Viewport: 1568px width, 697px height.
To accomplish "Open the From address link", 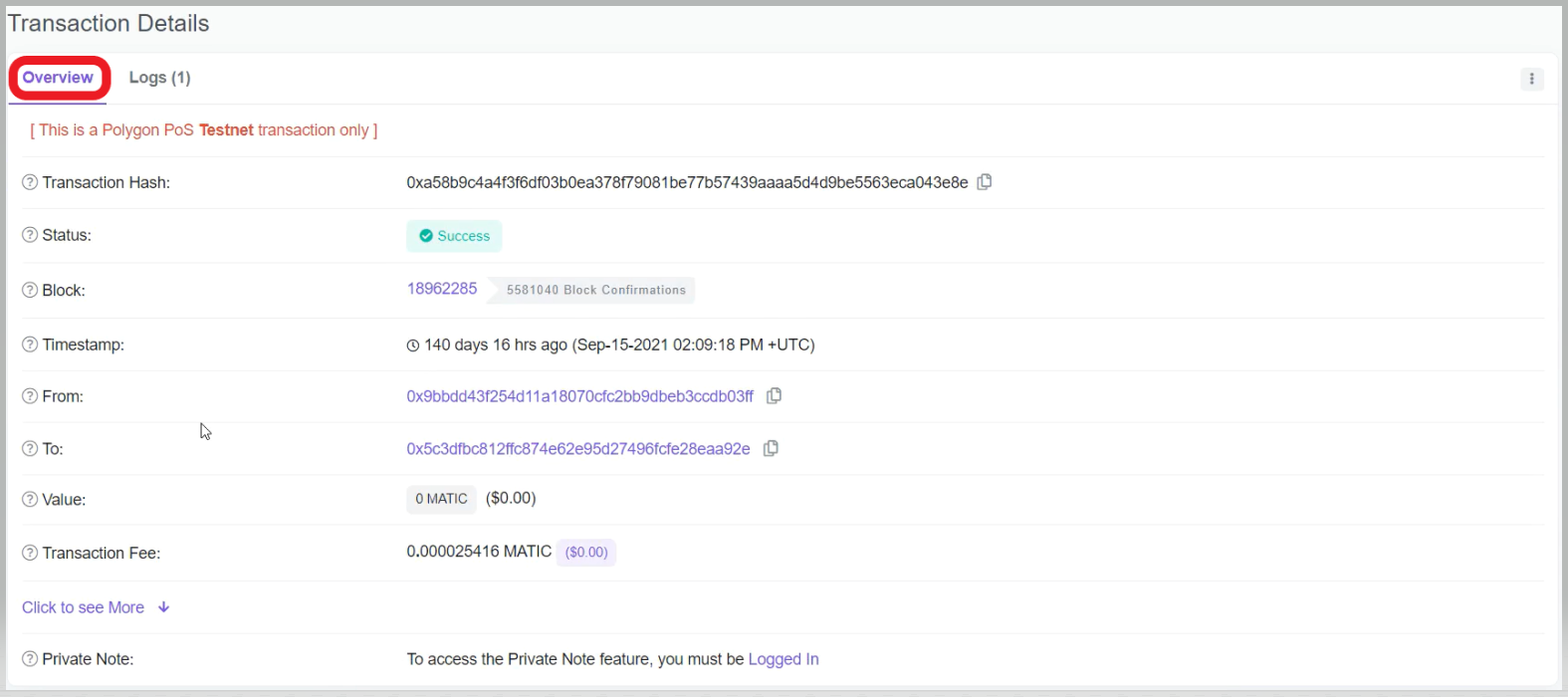I will point(579,396).
